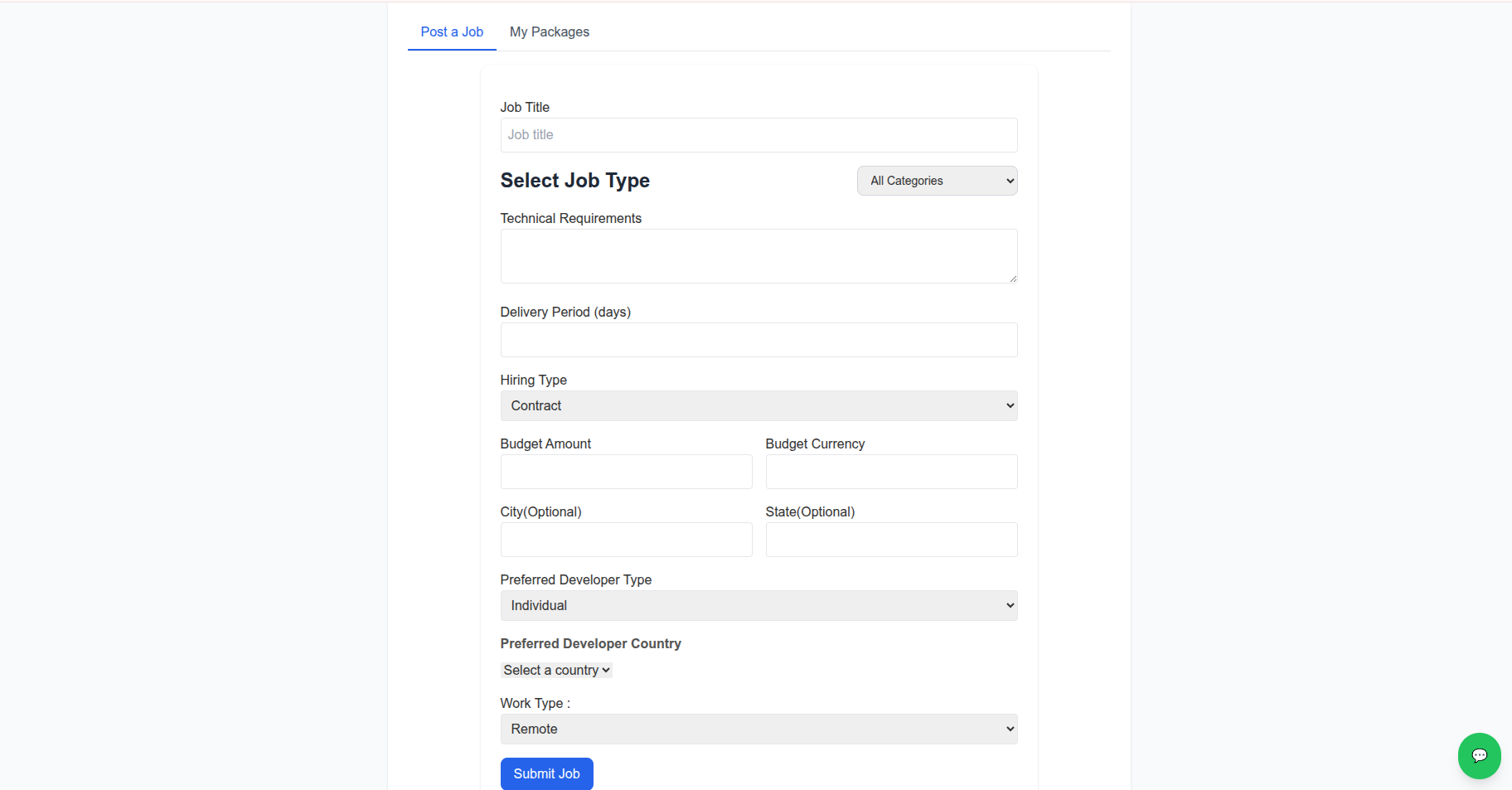Click the Submit Job button
Image resolution: width=1512 pixels, height=790 pixels.
(x=546, y=773)
